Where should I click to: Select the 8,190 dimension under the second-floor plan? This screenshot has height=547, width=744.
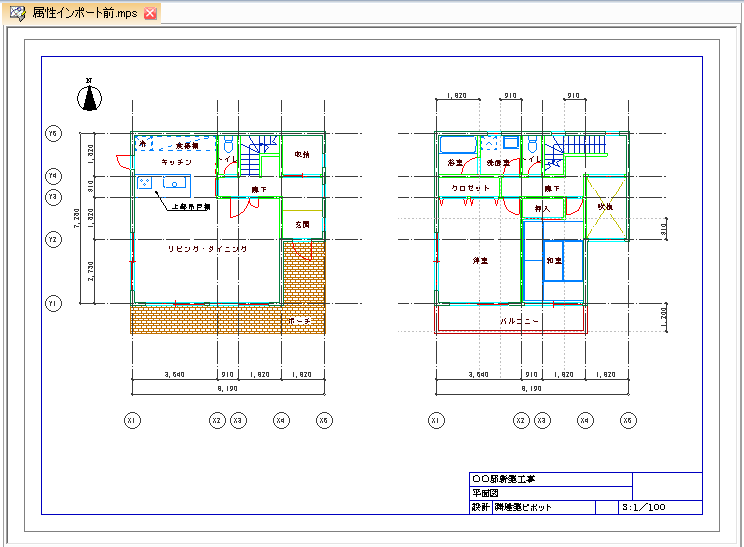coord(531,389)
